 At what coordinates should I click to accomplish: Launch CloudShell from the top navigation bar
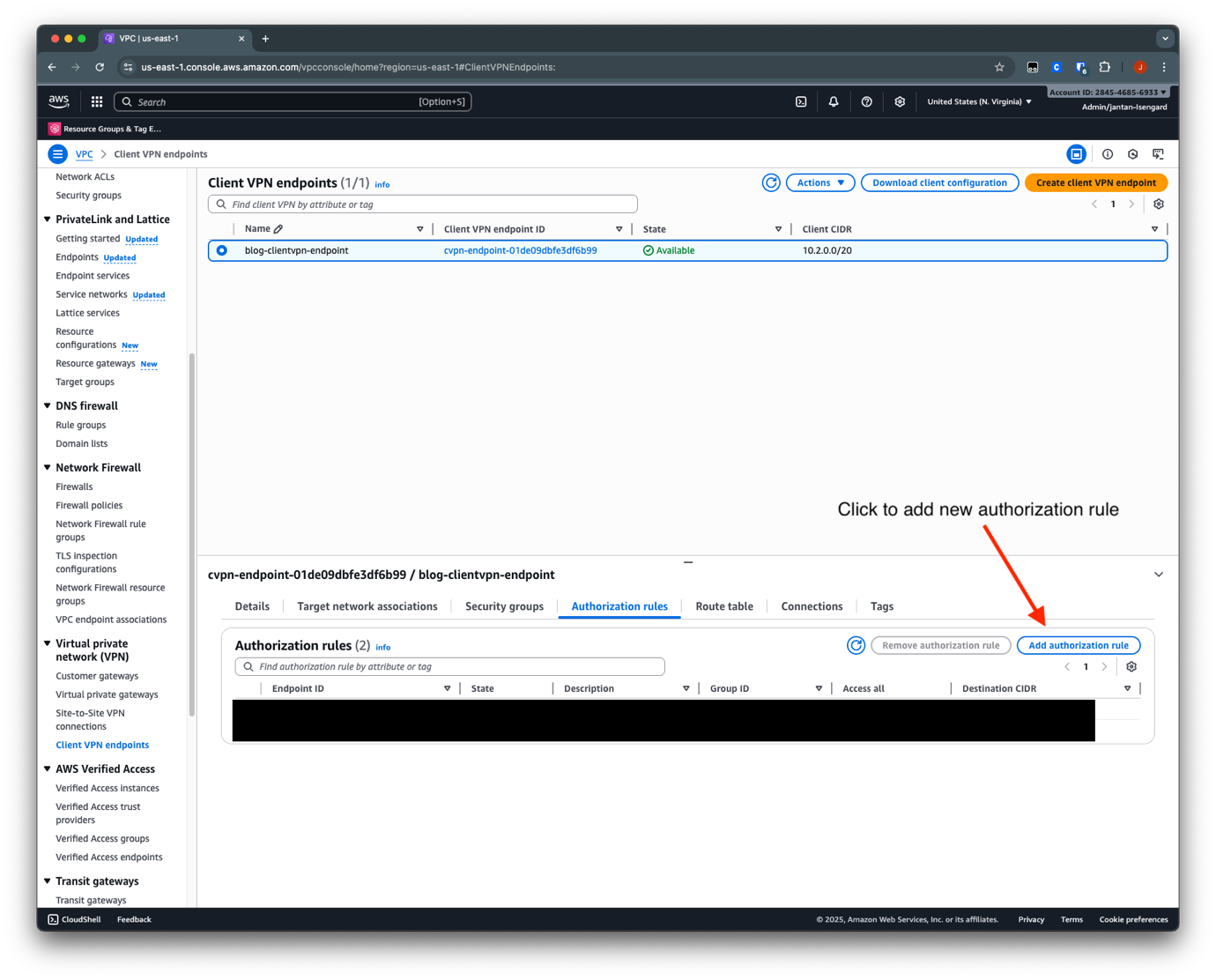point(801,102)
